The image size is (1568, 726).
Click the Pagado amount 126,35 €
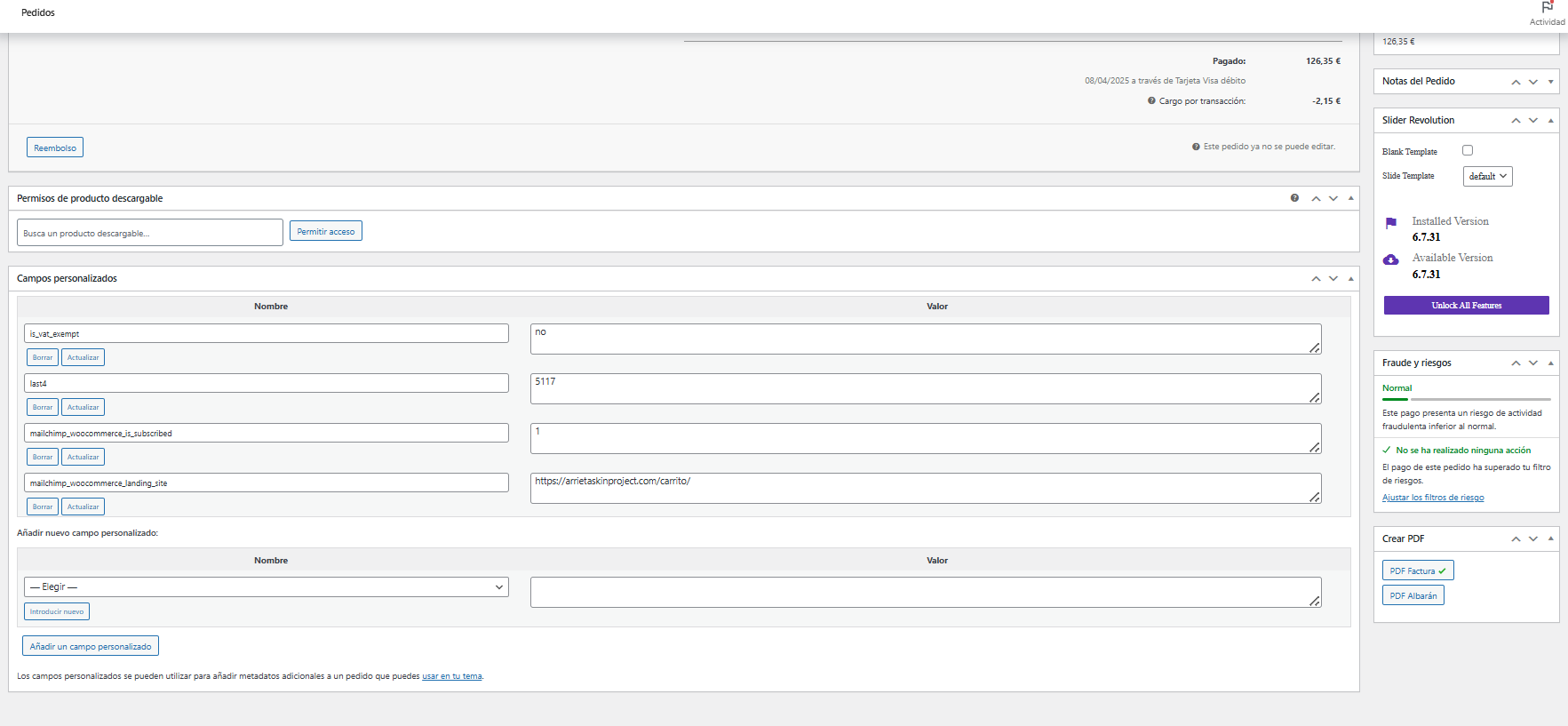(1323, 61)
